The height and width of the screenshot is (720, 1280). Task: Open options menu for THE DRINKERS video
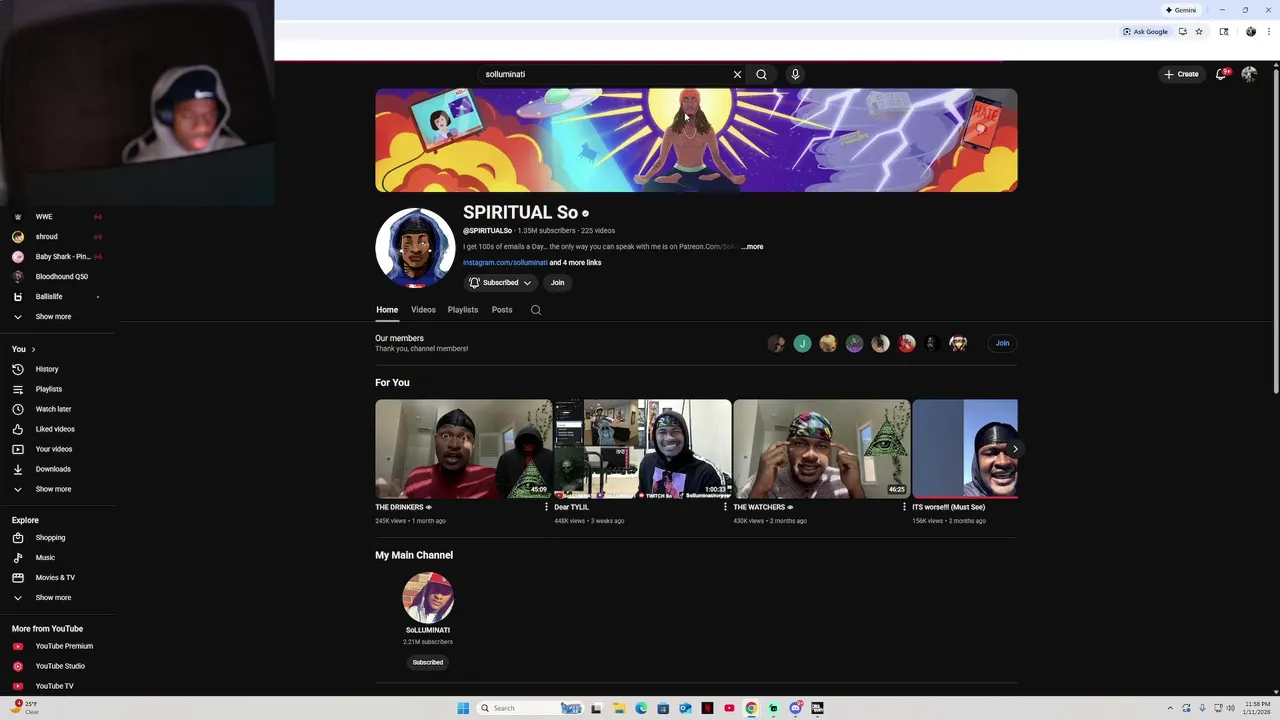(x=546, y=507)
